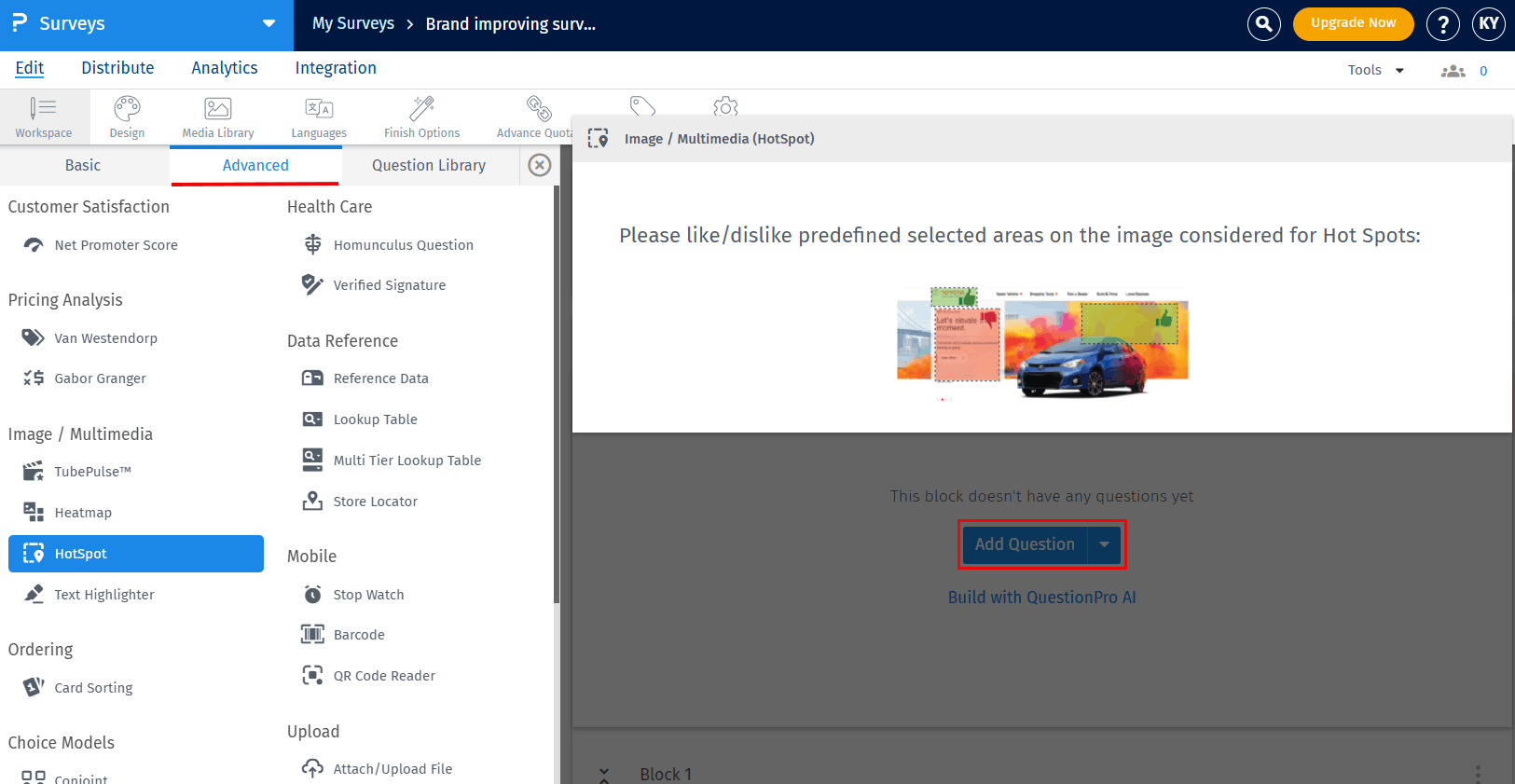Click the search magnifier in header
1515x784 pixels.
pyautogui.click(x=1264, y=24)
